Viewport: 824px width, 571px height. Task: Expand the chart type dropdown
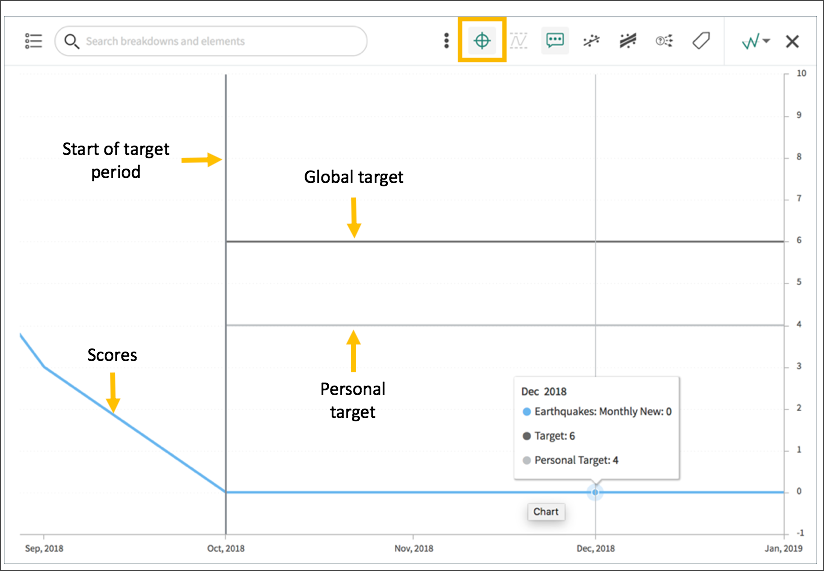point(755,41)
